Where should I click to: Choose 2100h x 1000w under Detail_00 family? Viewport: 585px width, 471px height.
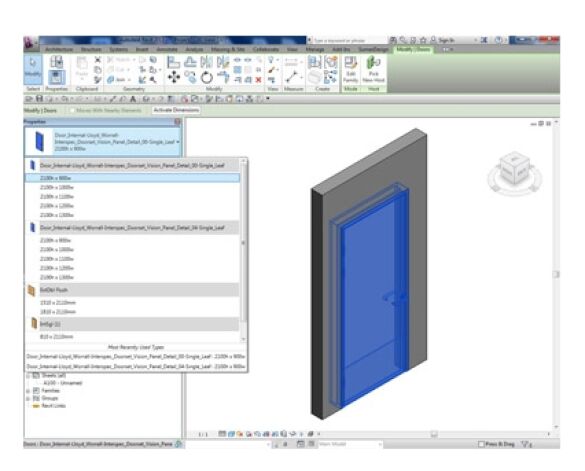pyautogui.click(x=132, y=187)
